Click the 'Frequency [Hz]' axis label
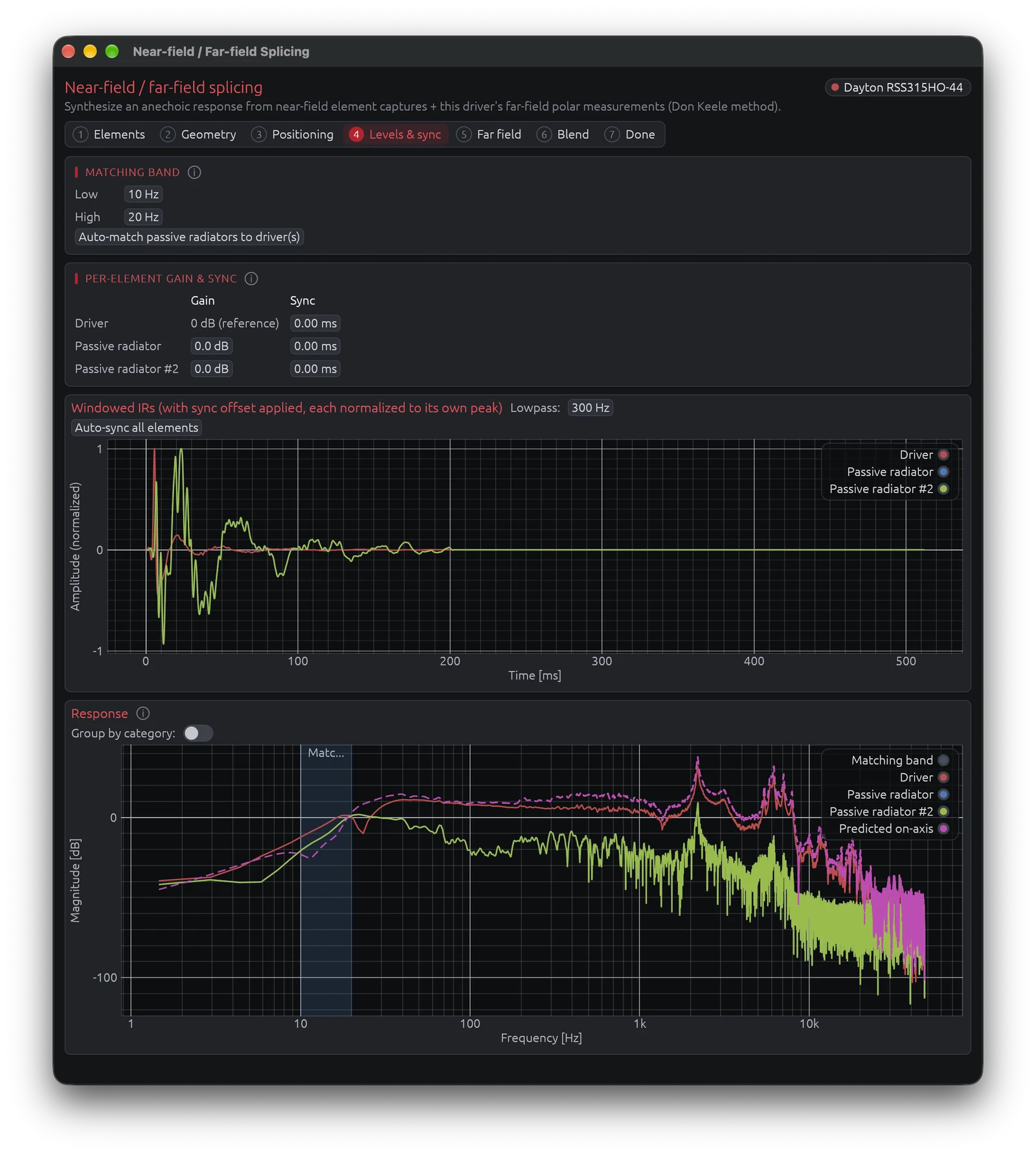This screenshot has width=1036, height=1155. pyautogui.click(x=541, y=1038)
